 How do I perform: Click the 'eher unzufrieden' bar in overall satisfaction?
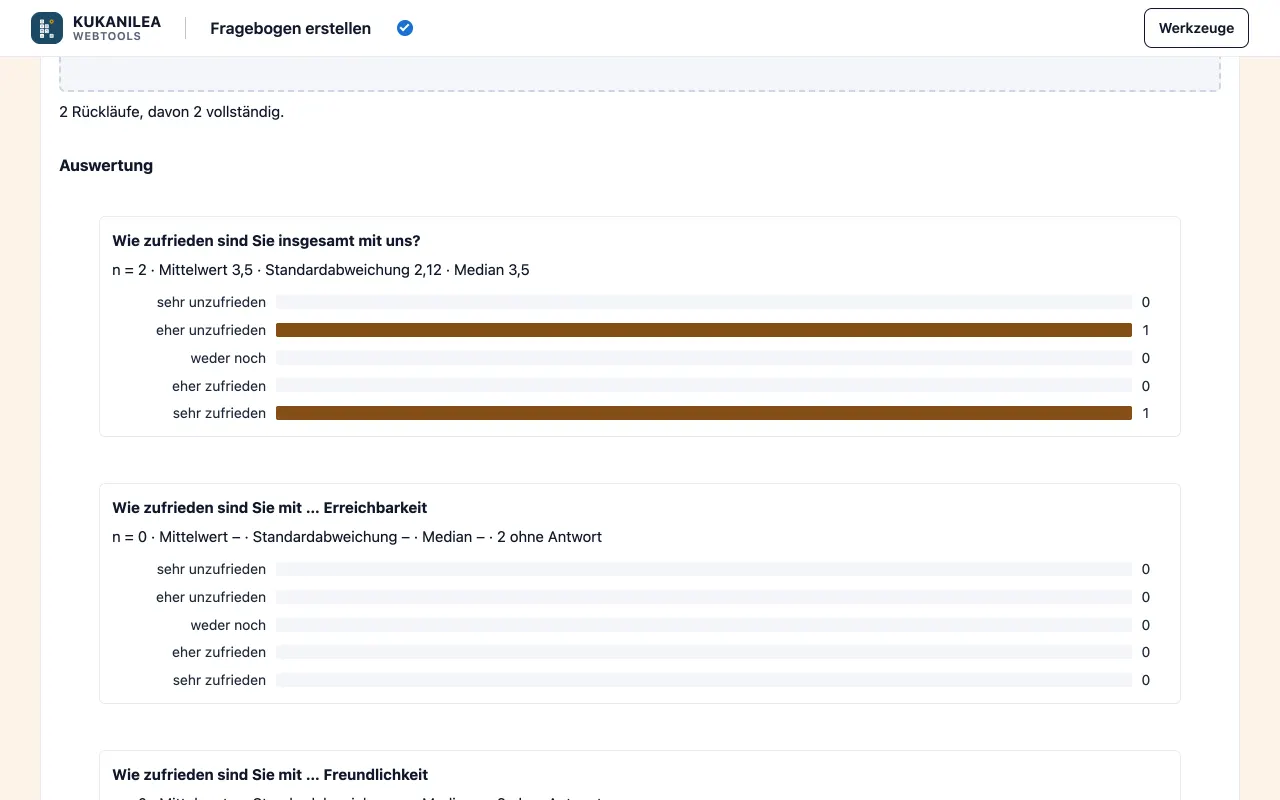[704, 330]
